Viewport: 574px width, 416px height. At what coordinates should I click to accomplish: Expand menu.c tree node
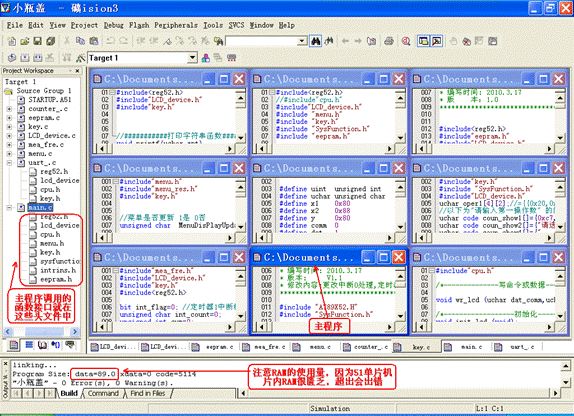[x=10, y=154]
